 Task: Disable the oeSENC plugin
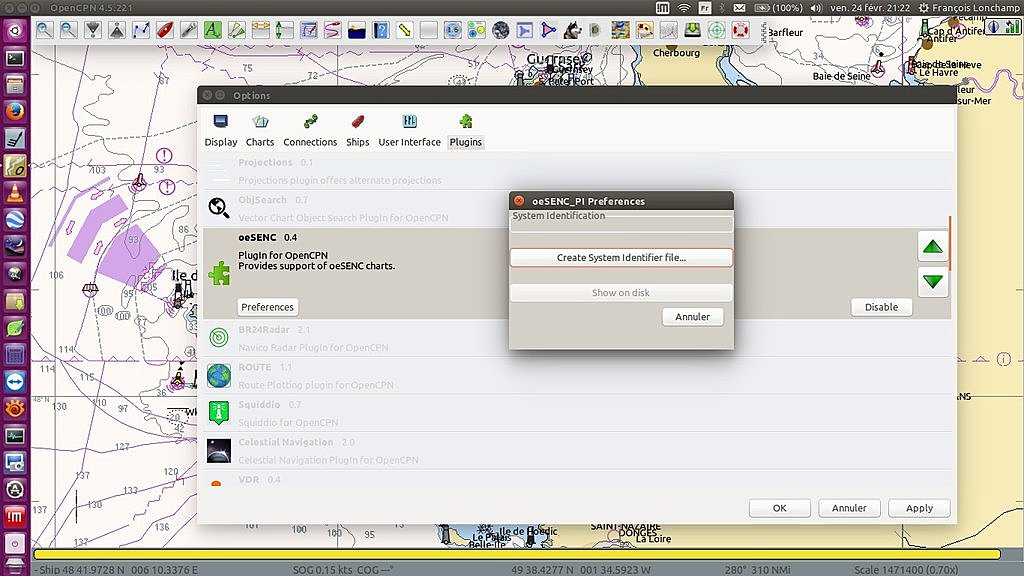882,307
